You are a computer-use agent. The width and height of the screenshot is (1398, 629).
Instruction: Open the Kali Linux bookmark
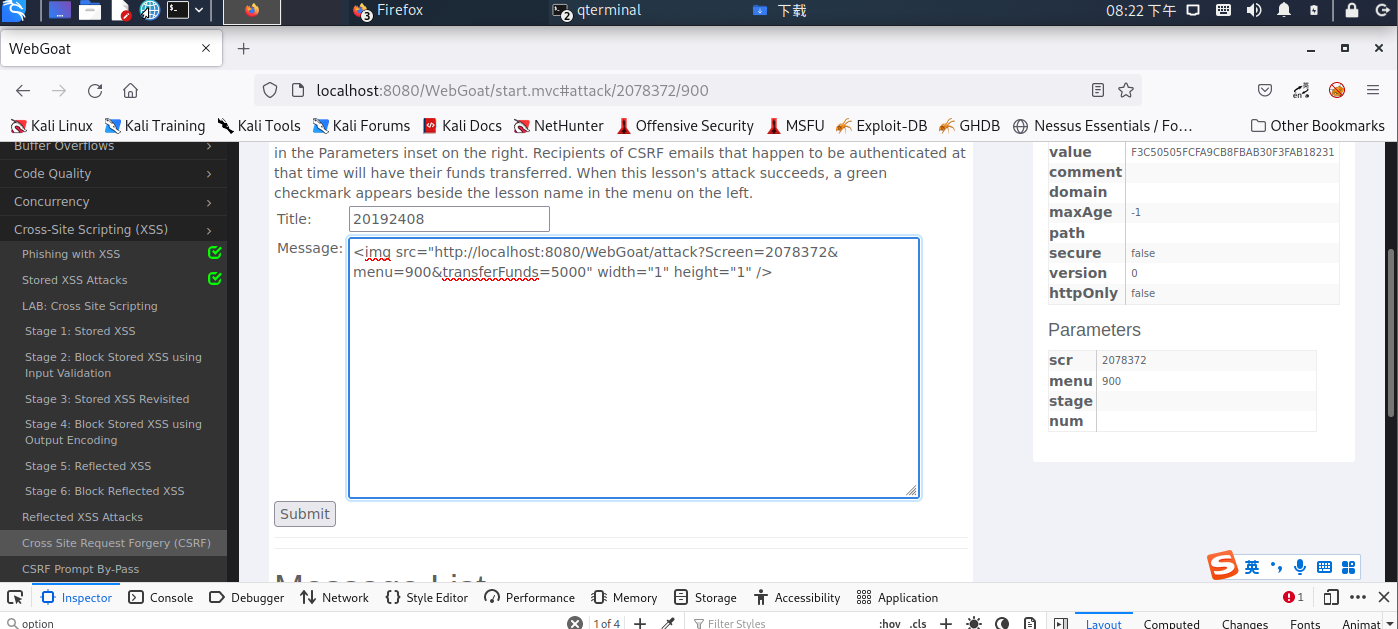click(51, 126)
